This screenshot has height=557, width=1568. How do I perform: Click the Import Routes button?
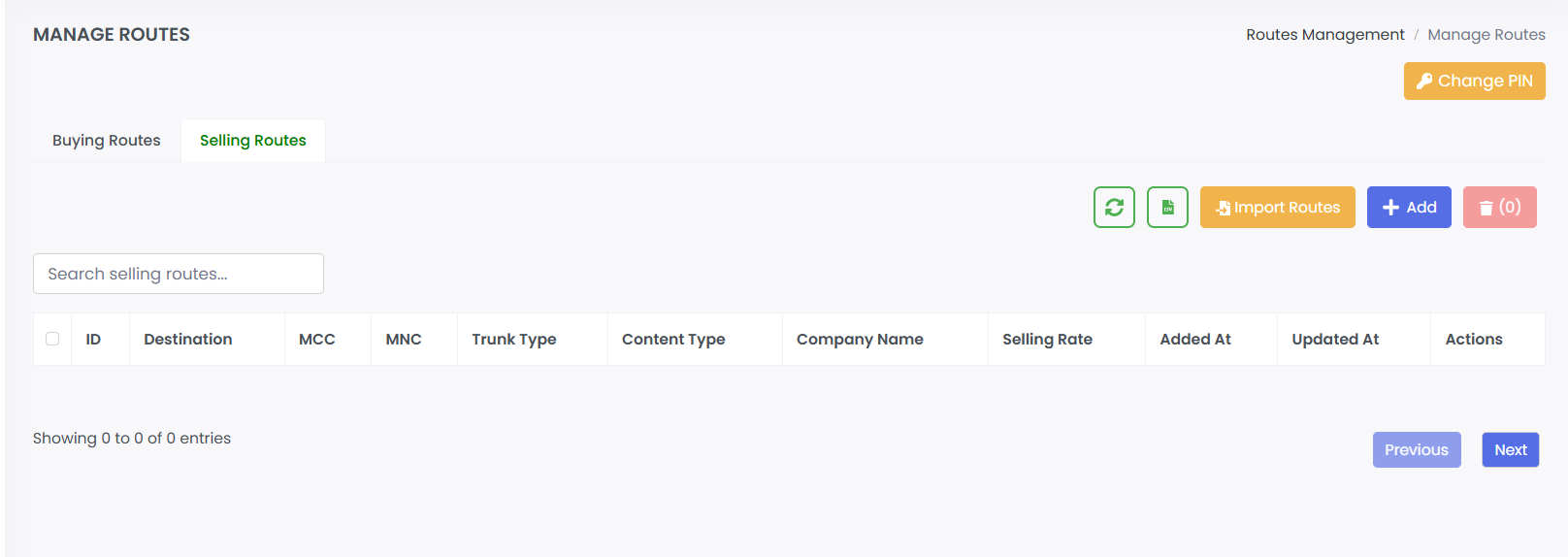[1277, 207]
